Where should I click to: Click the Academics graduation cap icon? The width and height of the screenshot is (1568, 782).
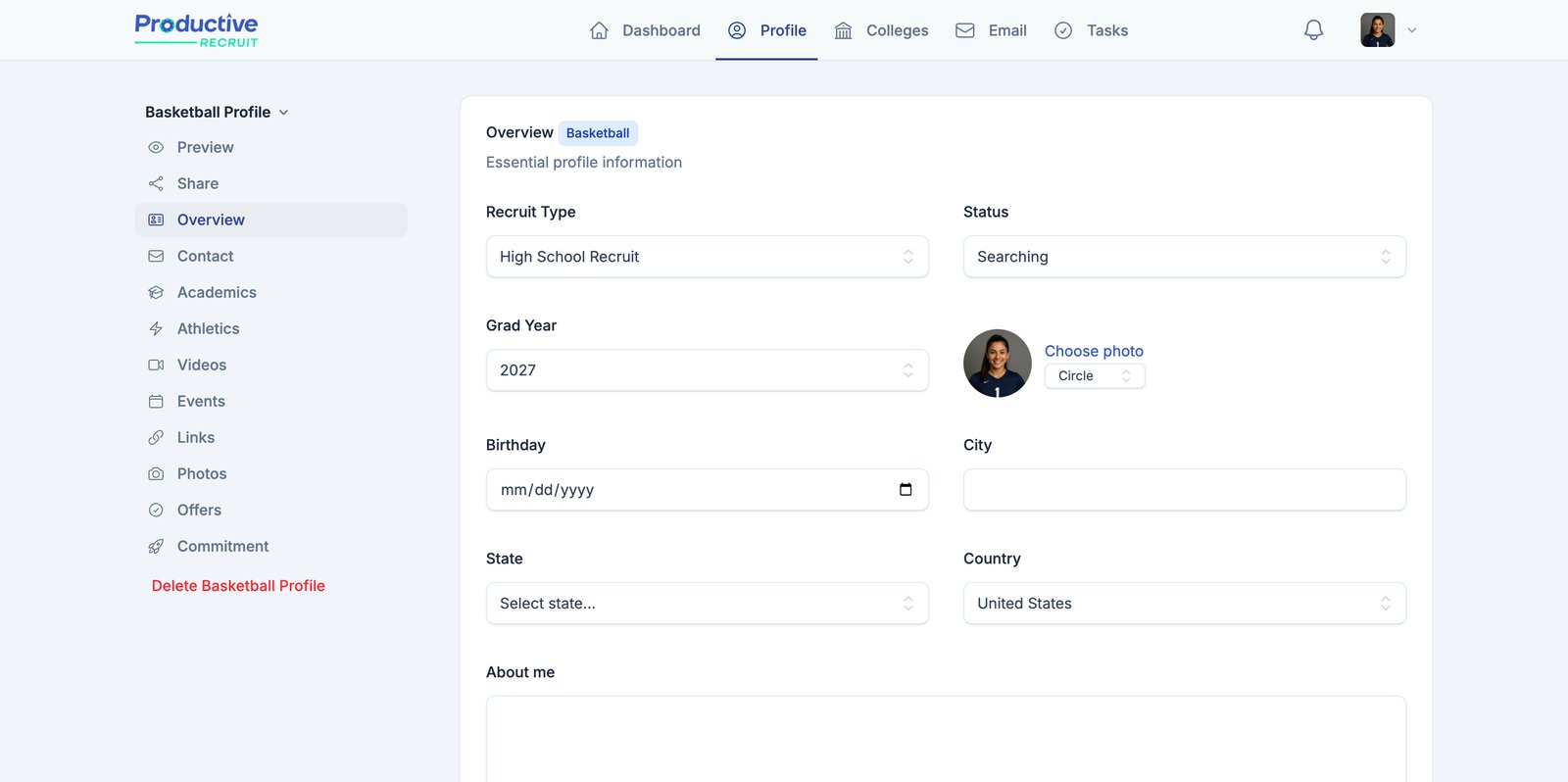click(156, 293)
